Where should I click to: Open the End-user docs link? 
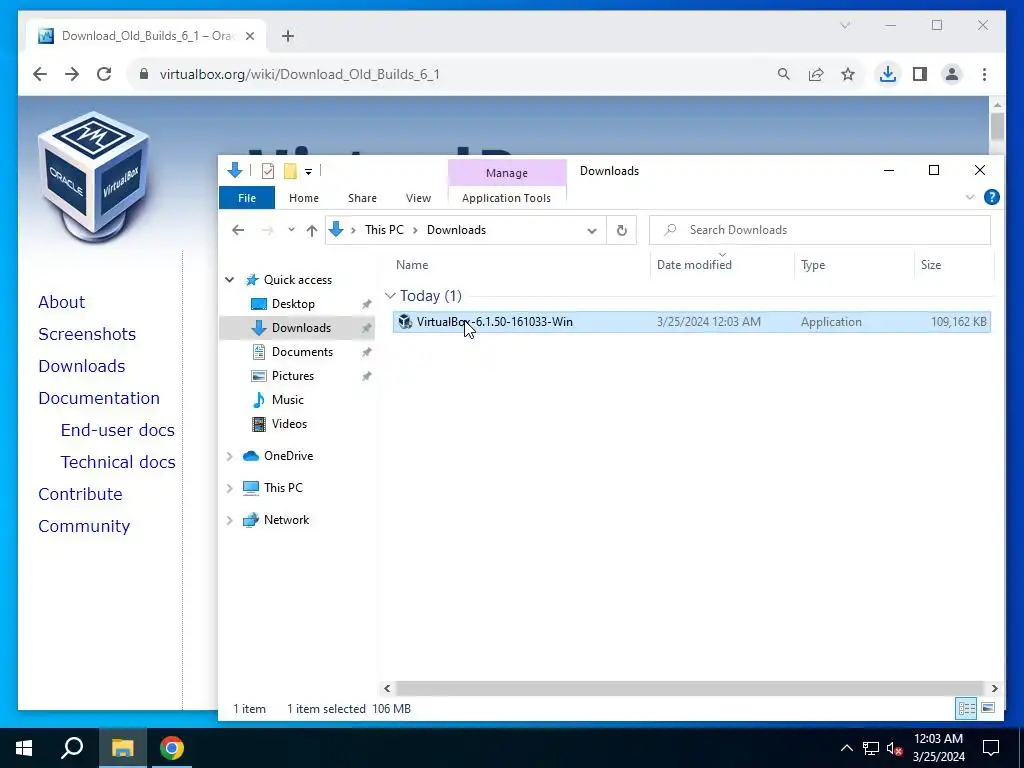pos(118,430)
